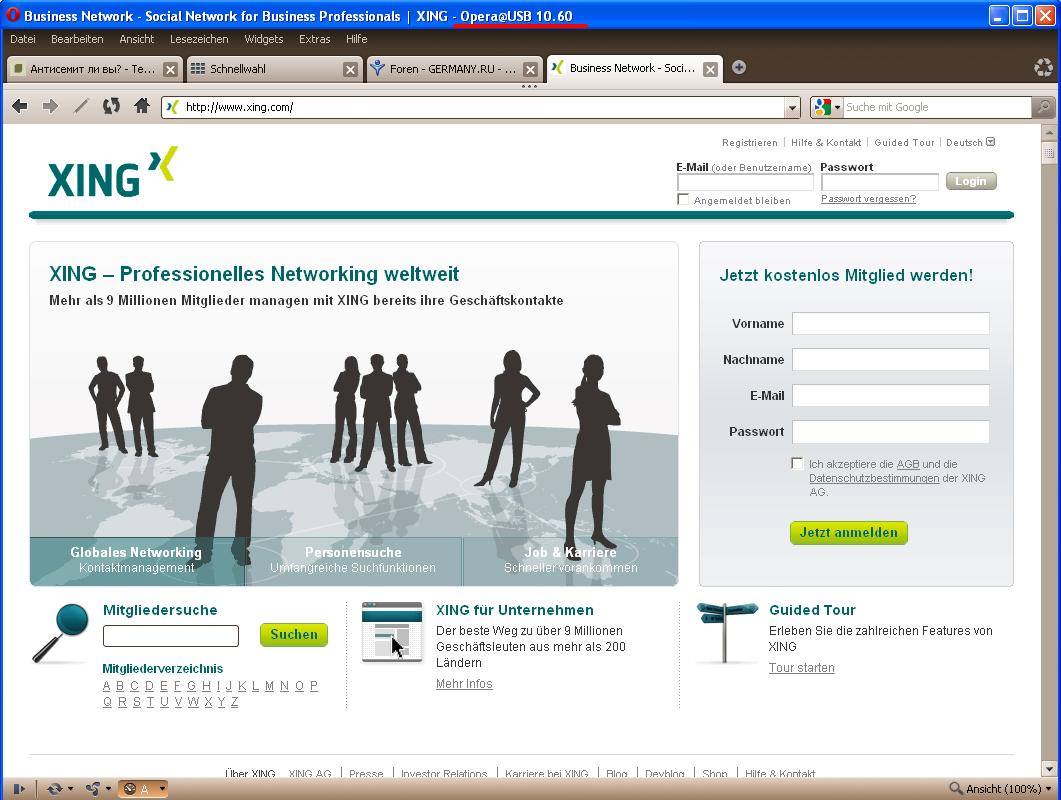Click the Personensuche banner section
Viewport: 1061px width, 800px height.
[353, 560]
